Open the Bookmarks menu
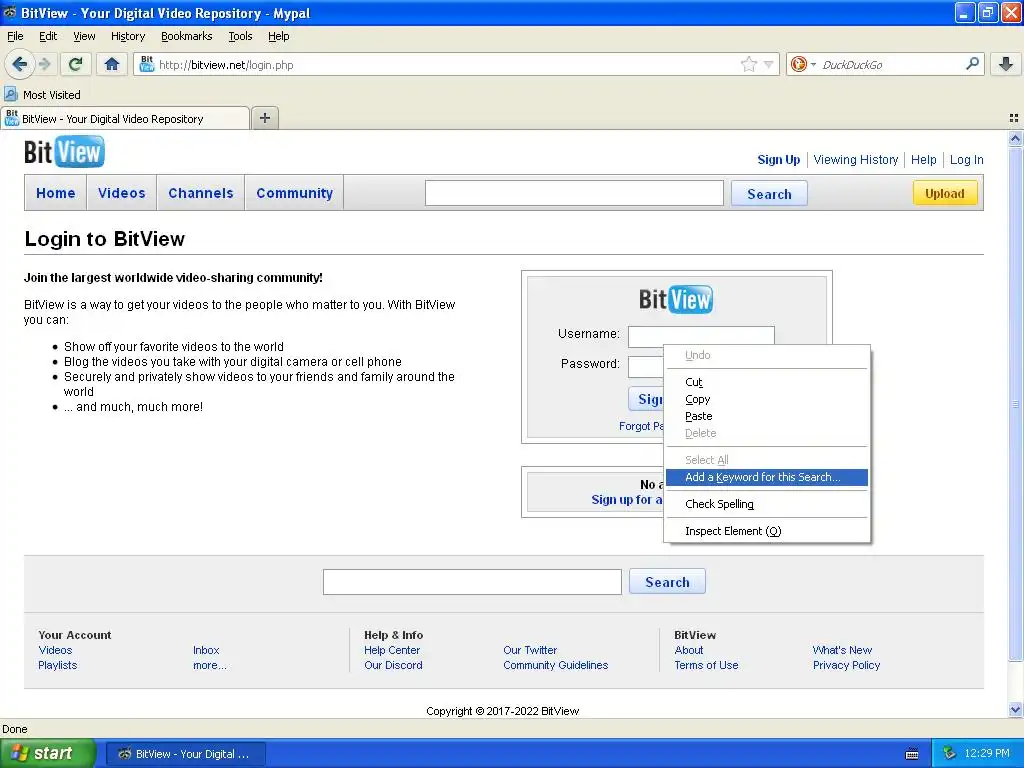The image size is (1024, 768). coord(187,36)
